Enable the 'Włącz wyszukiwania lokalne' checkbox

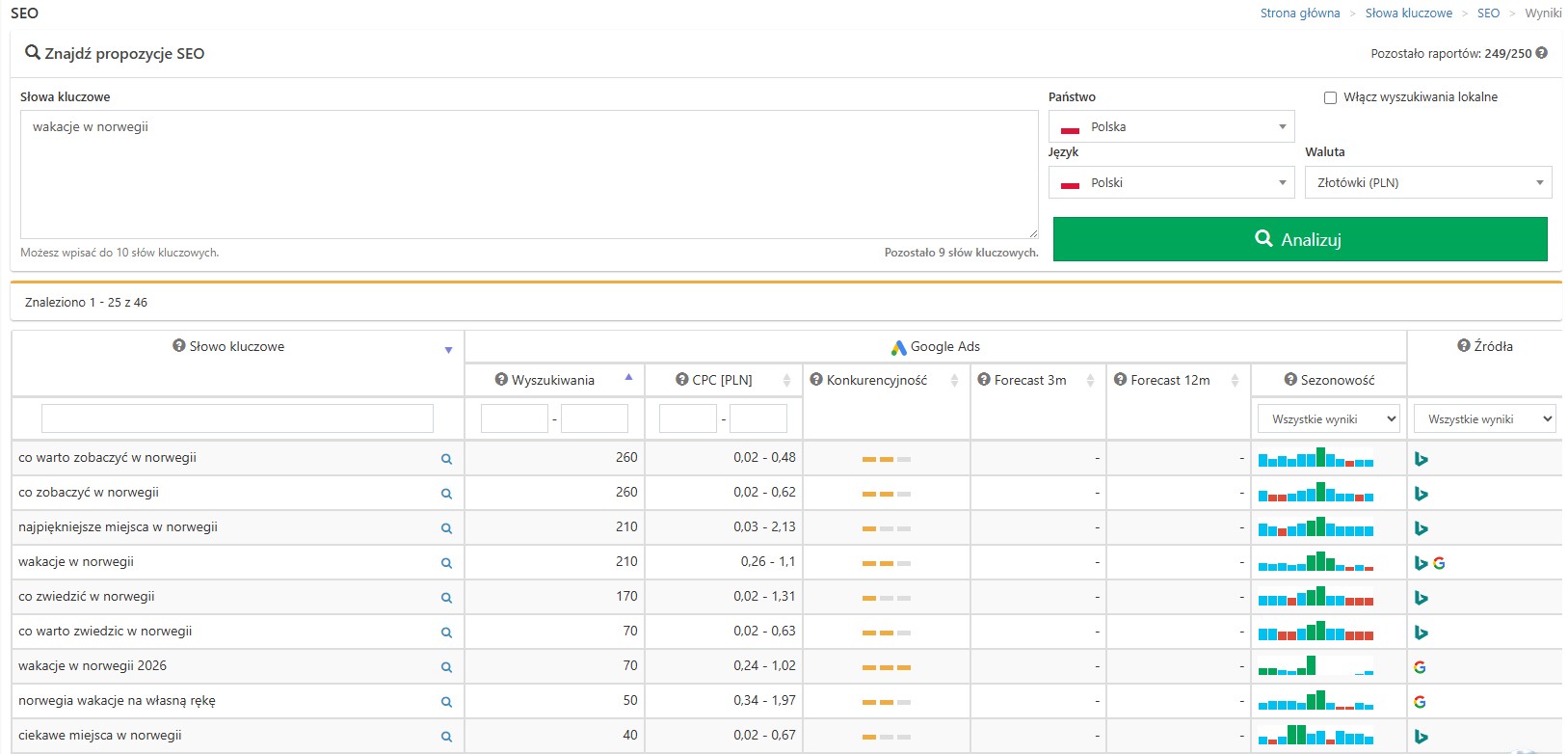point(1330,97)
